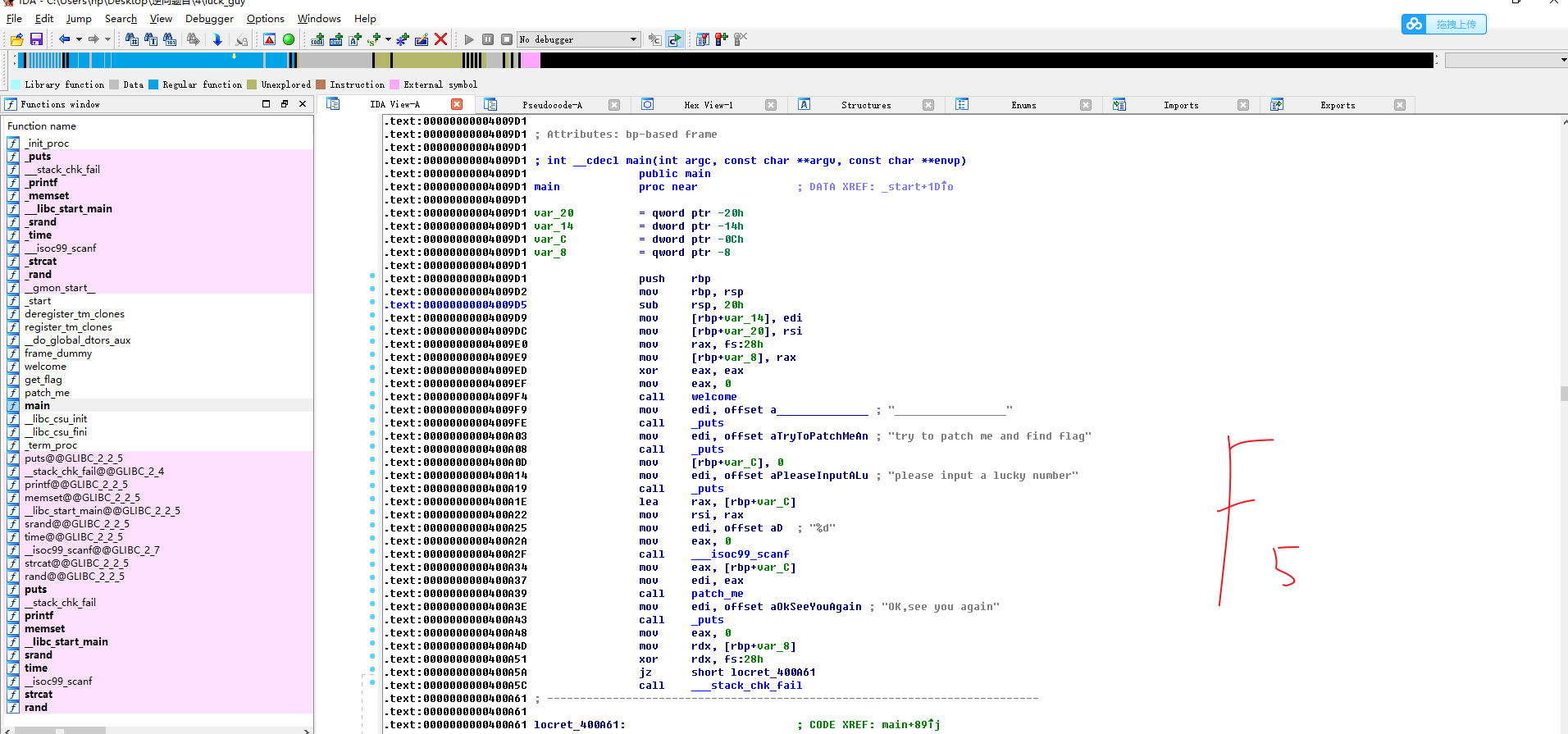Click the Jump back arrow icon
This screenshot has height=734, width=1568.
point(64,39)
